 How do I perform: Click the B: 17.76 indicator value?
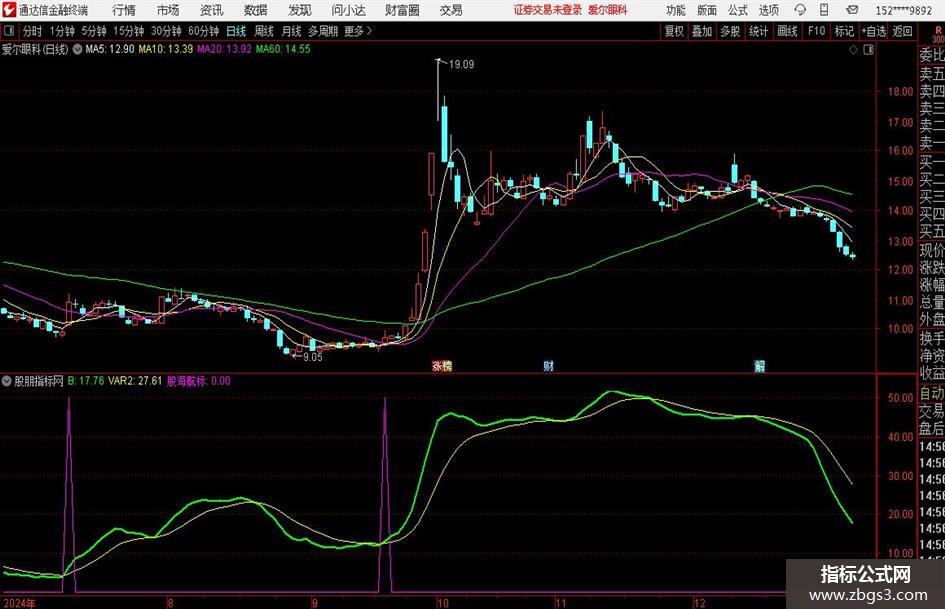[x=86, y=381]
